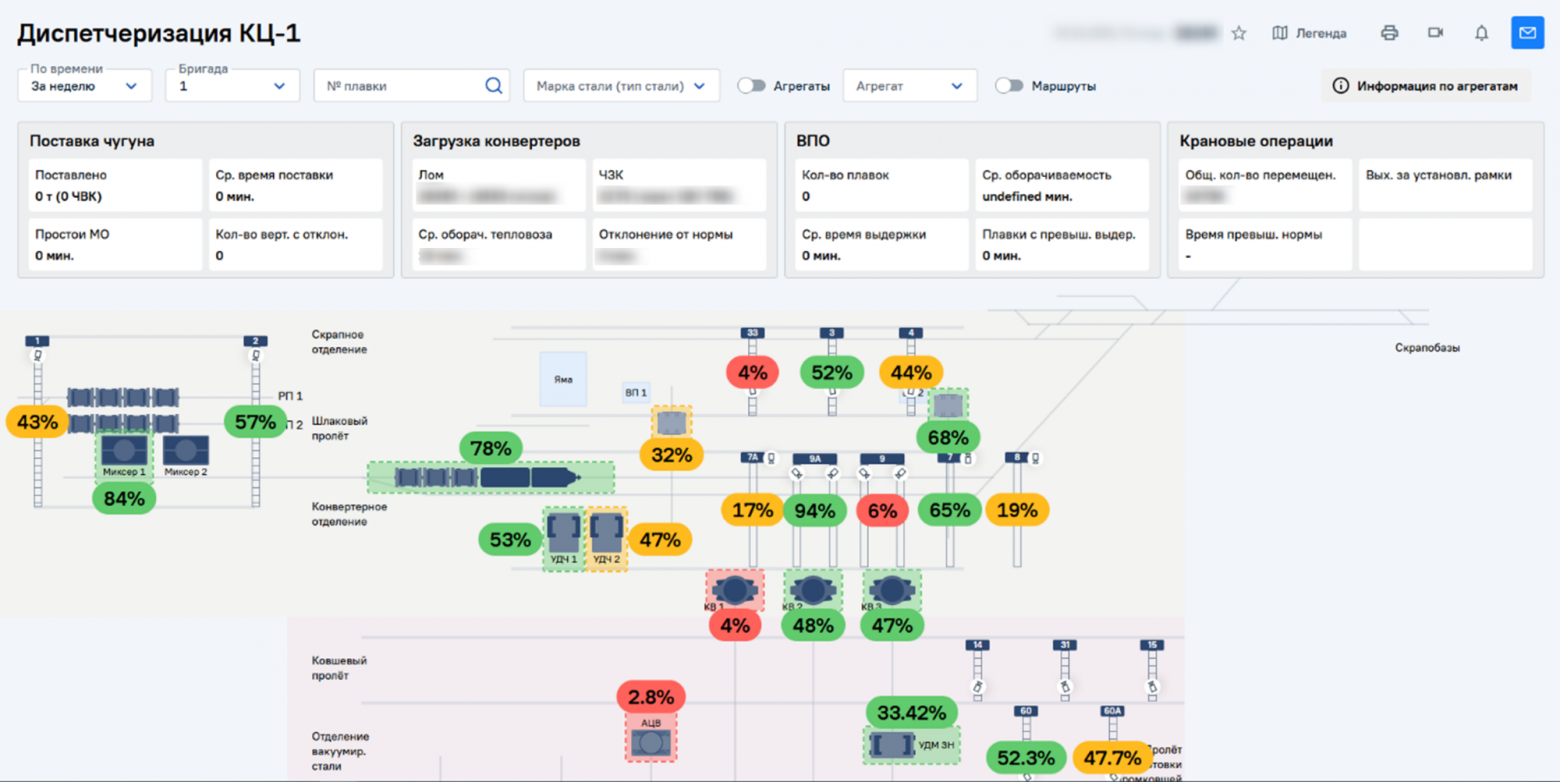Select the УДЧ 2 unit icon
This screenshot has height=782, width=1560.
tap(607, 534)
